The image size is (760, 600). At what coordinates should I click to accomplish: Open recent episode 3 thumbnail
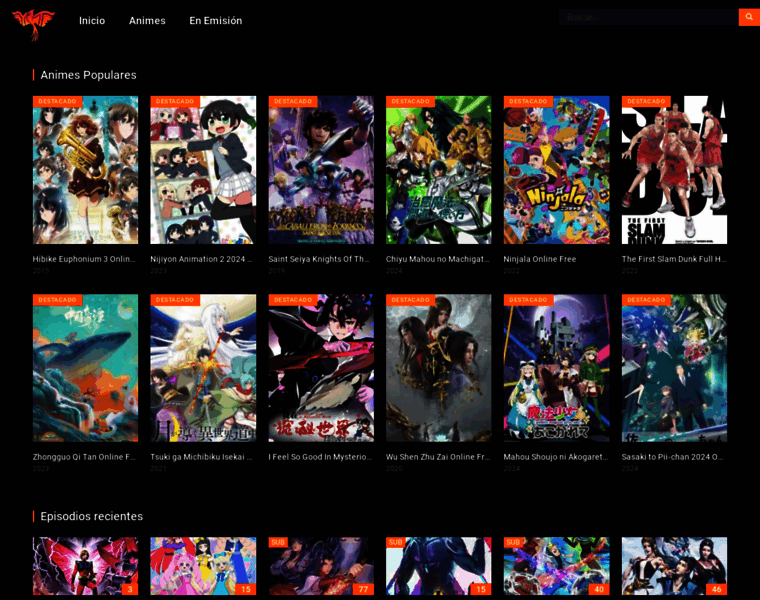[85, 566]
